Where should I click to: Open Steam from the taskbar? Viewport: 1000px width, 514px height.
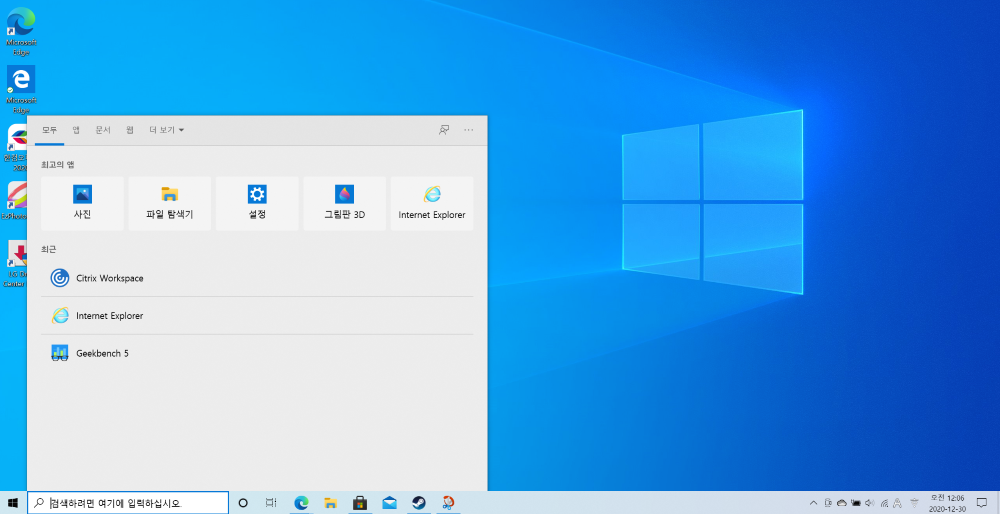tap(419, 503)
